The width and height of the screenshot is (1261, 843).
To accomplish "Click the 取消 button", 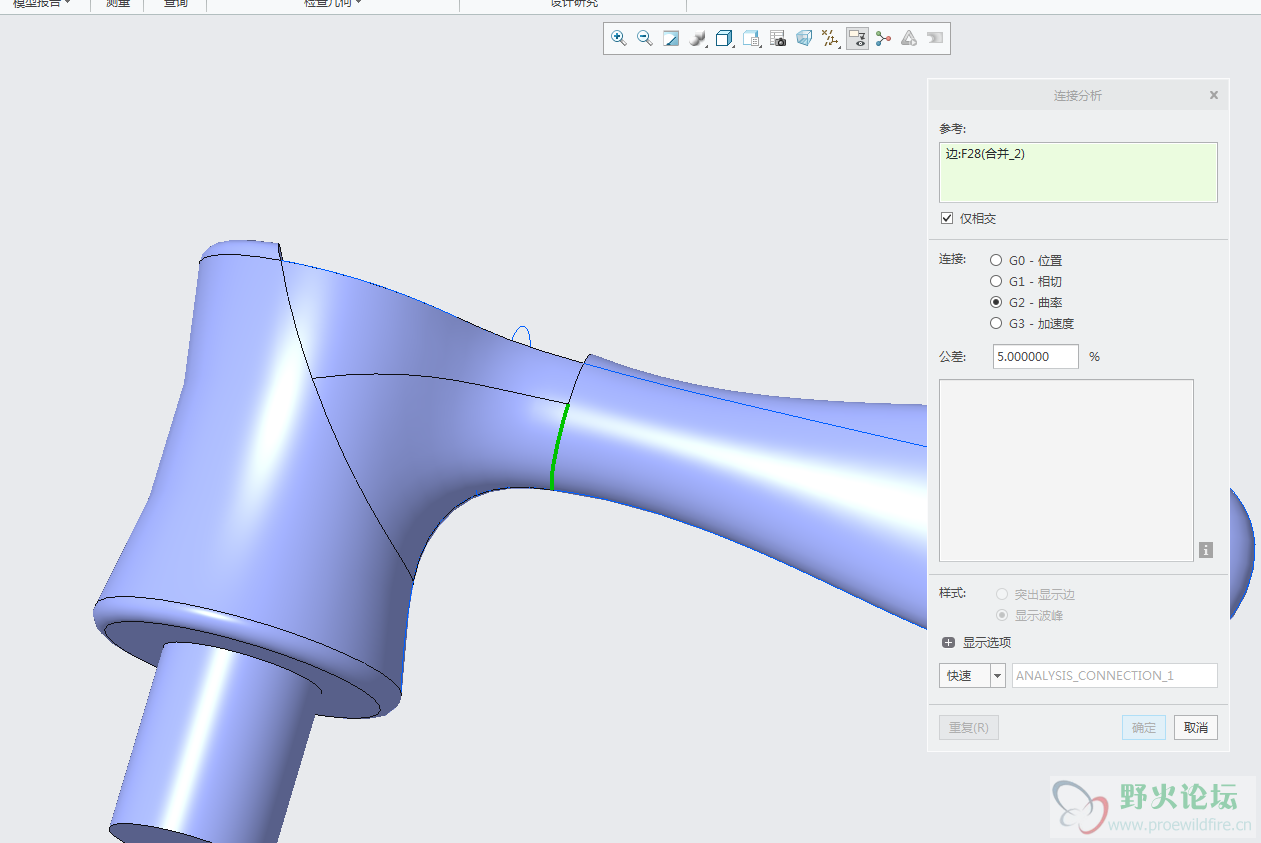I will (x=1196, y=727).
